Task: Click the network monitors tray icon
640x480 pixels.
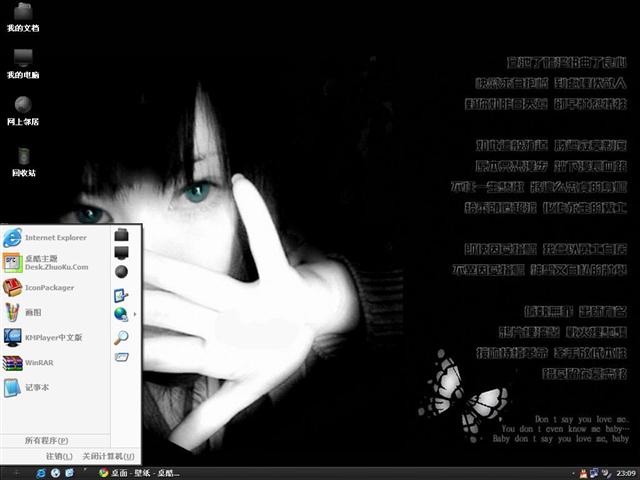Action: click(594, 473)
